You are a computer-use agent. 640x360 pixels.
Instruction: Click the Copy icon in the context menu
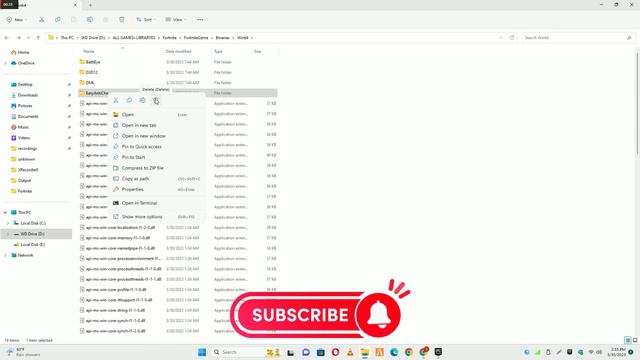tap(129, 100)
